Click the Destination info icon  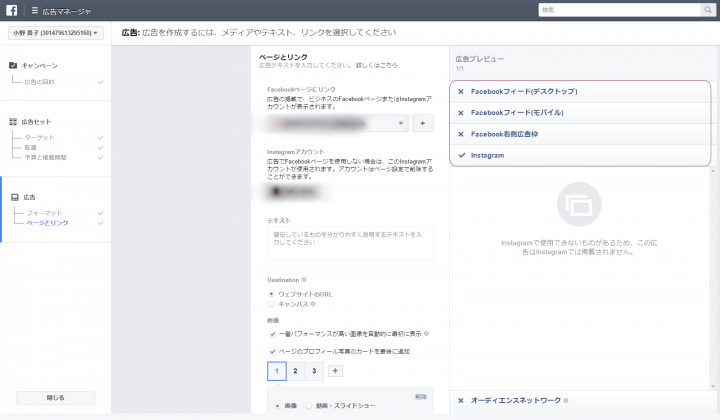(x=304, y=280)
